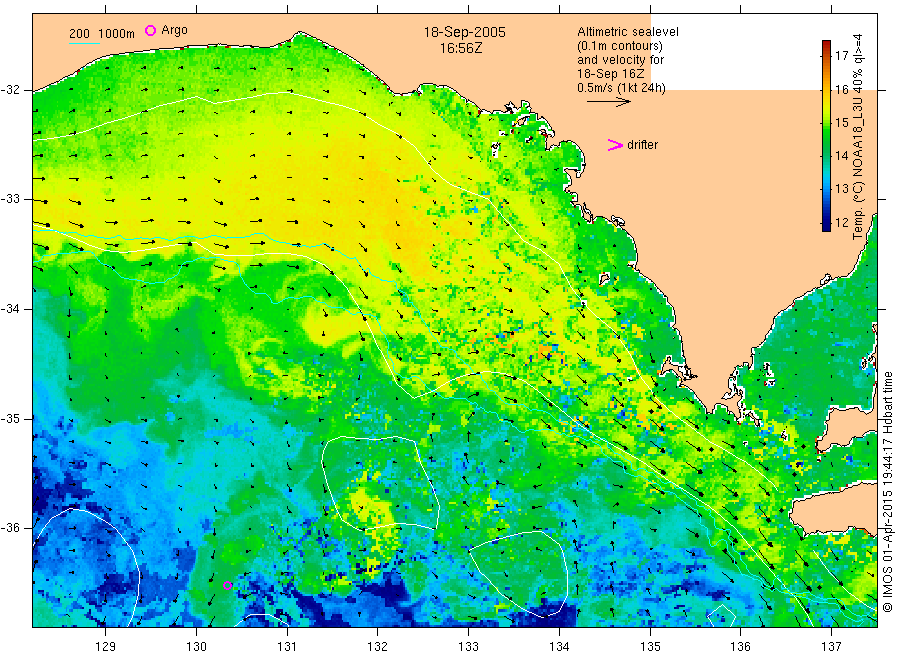Click the longitude label 134
Viewport: 900px width, 660px height.
click(x=559, y=647)
